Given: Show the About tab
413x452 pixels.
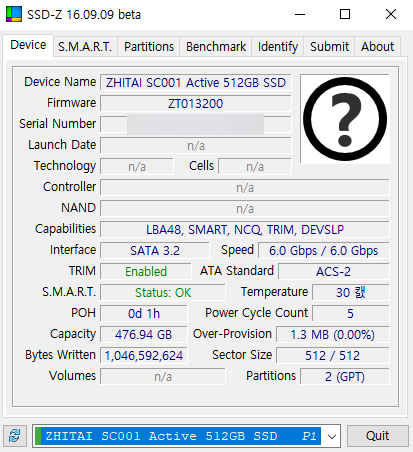Looking at the screenshot, I should (x=377, y=47).
